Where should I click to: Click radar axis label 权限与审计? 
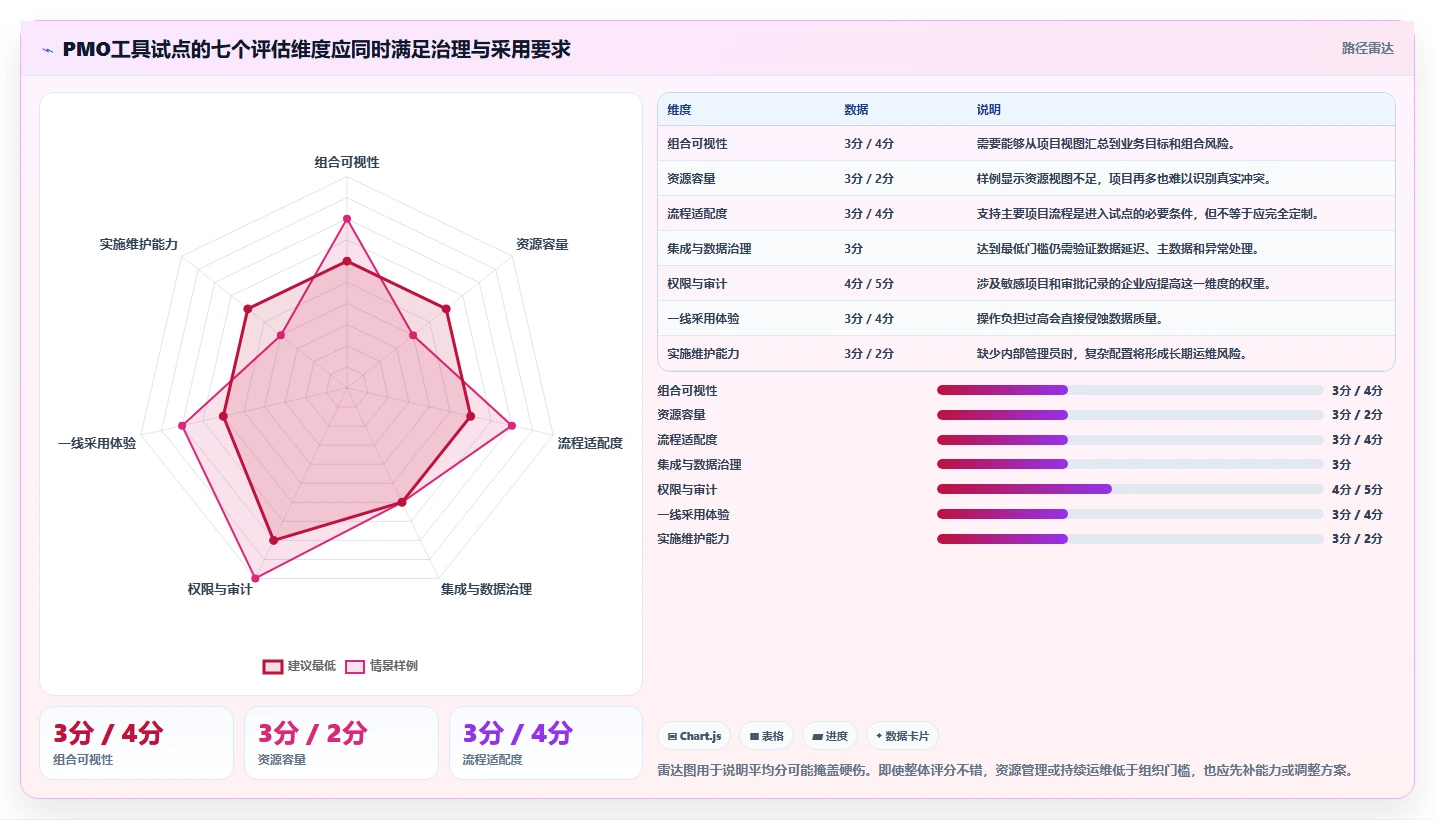pyautogui.click(x=220, y=589)
